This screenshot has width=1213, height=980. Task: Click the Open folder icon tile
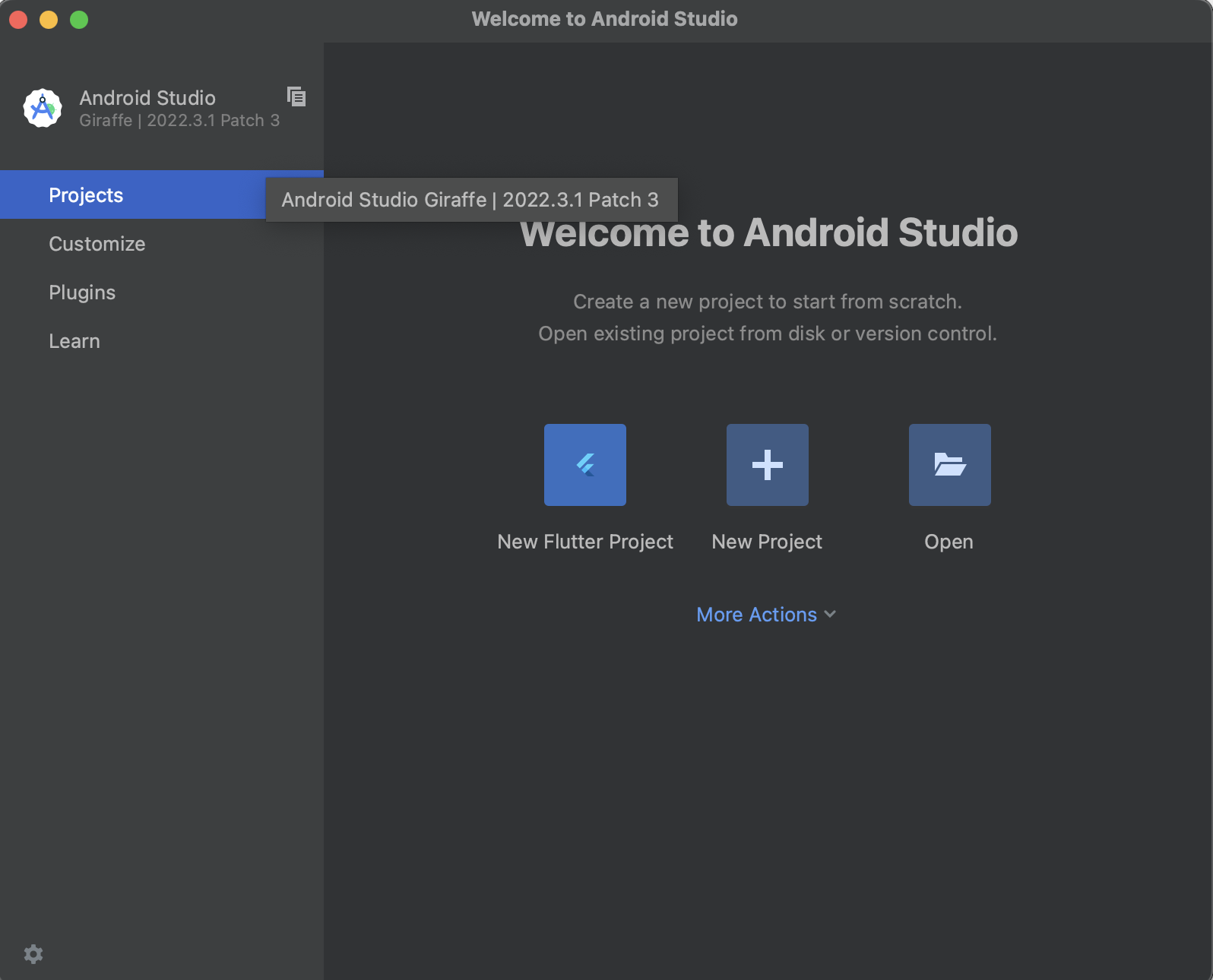950,465
